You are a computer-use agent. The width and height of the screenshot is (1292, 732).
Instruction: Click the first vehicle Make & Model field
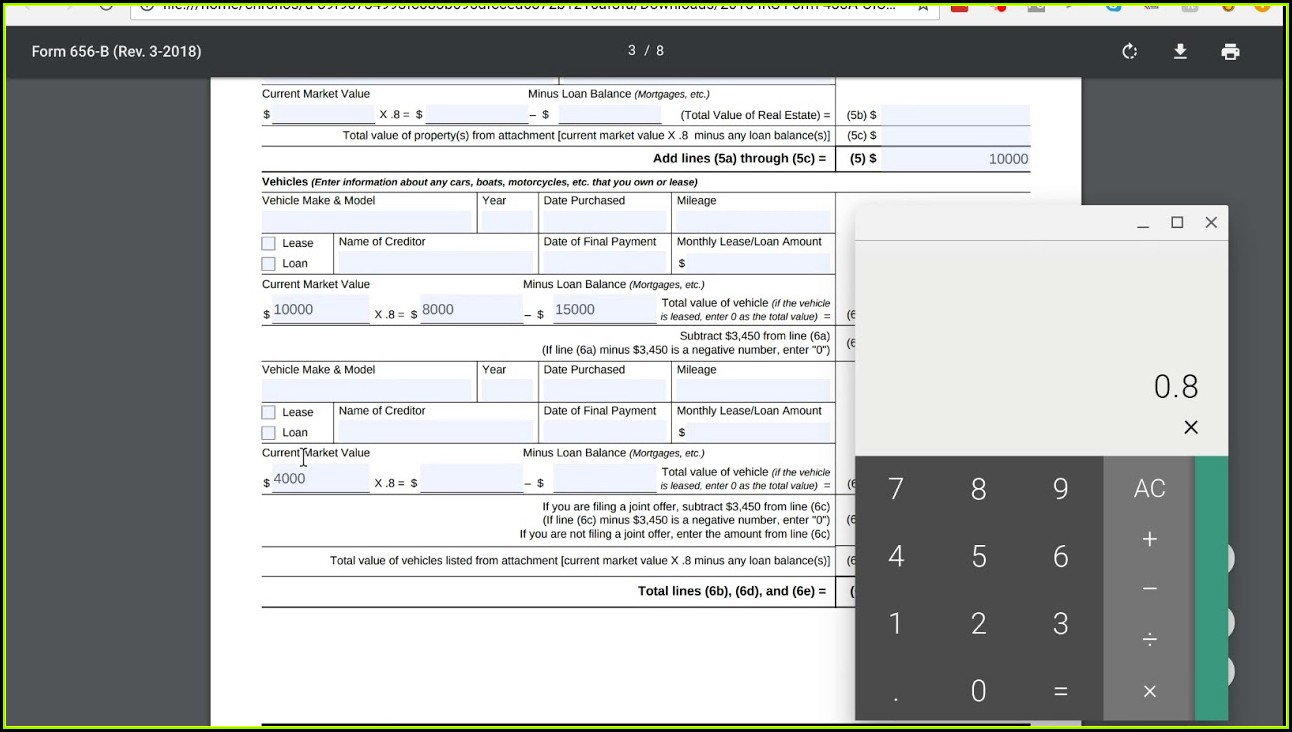366,222
